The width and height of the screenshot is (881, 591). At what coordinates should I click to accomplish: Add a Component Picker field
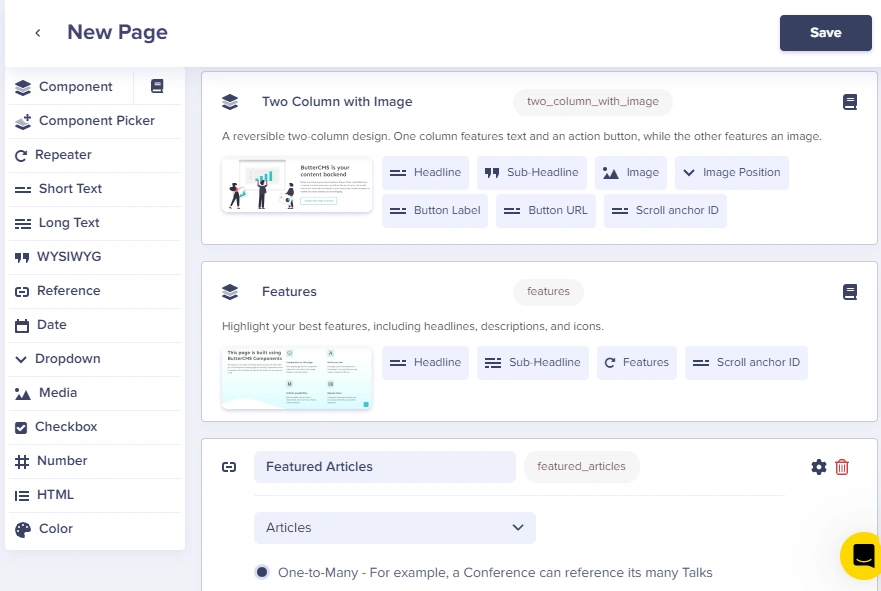[x=95, y=121]
